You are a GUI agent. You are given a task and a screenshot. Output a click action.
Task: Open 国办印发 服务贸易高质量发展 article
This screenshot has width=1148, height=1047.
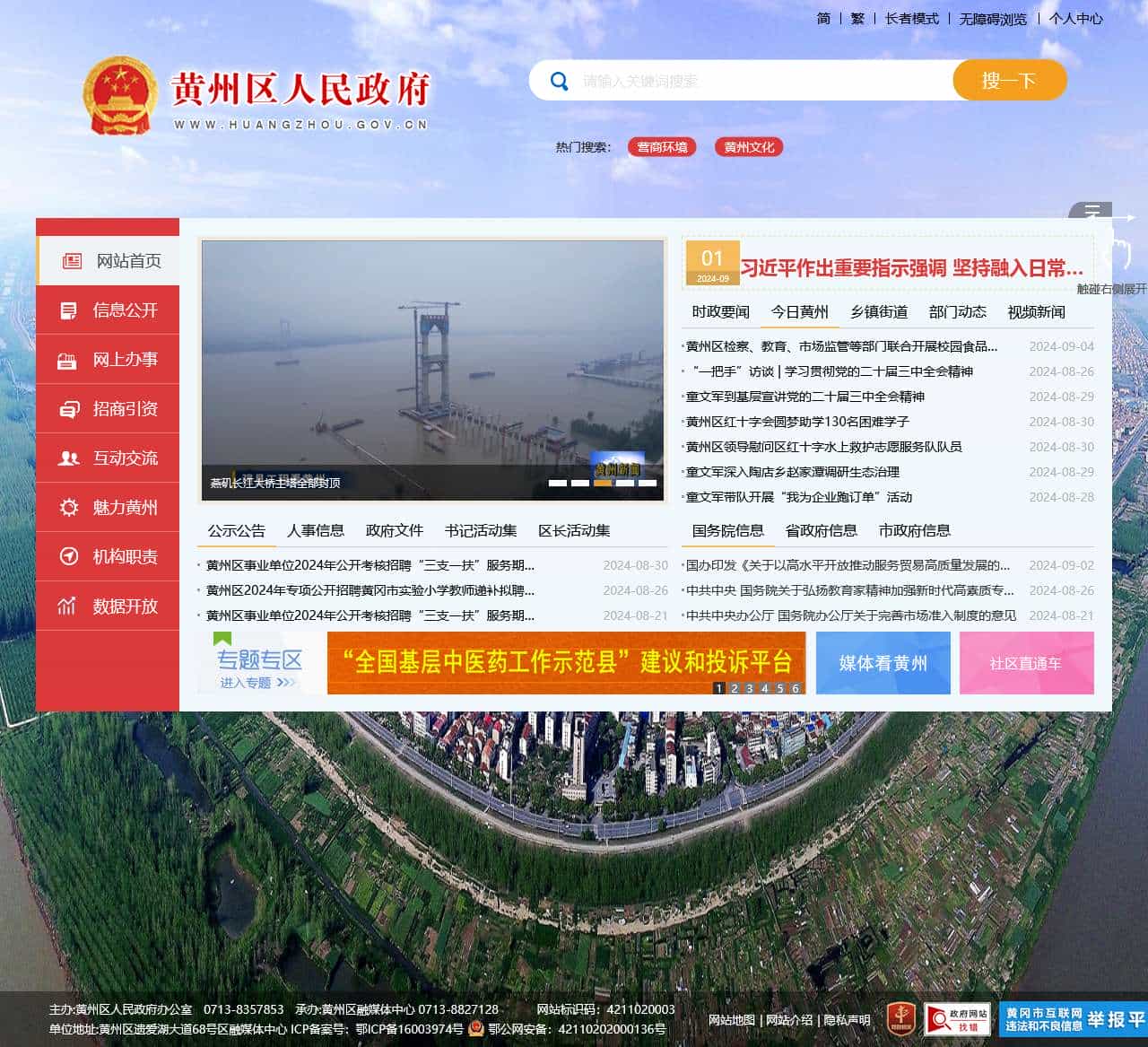(848, 565)
